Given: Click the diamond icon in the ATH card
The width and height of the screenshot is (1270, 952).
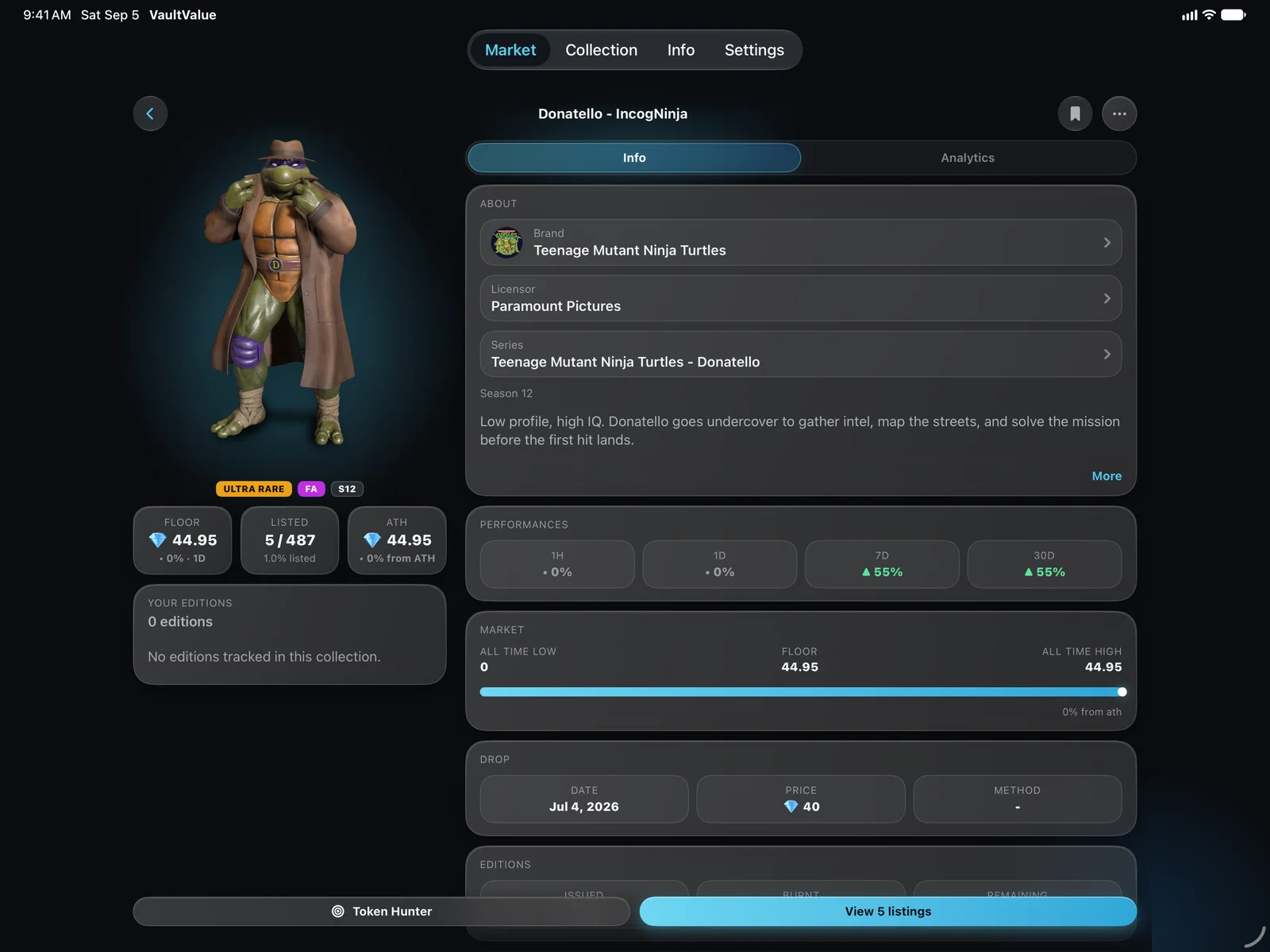Looking at the screenshot, I should point(371,540).
